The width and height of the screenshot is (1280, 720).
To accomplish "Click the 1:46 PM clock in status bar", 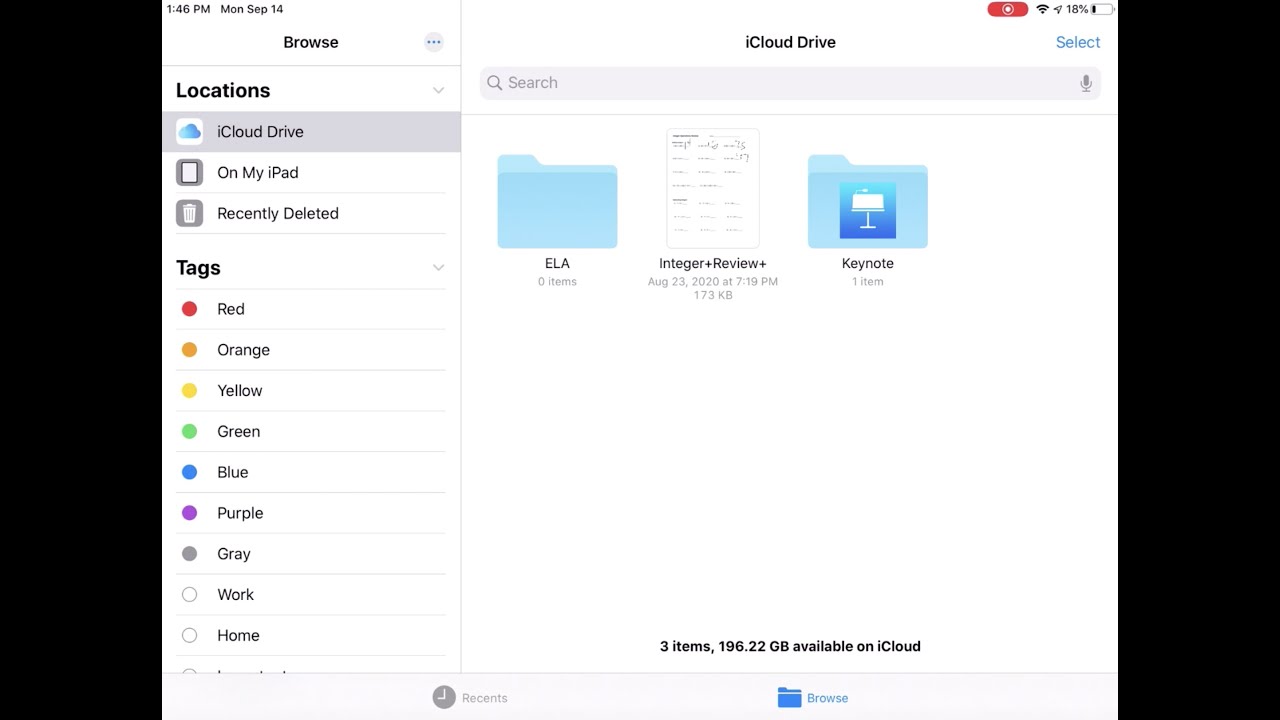I will [x=188, y=9].
